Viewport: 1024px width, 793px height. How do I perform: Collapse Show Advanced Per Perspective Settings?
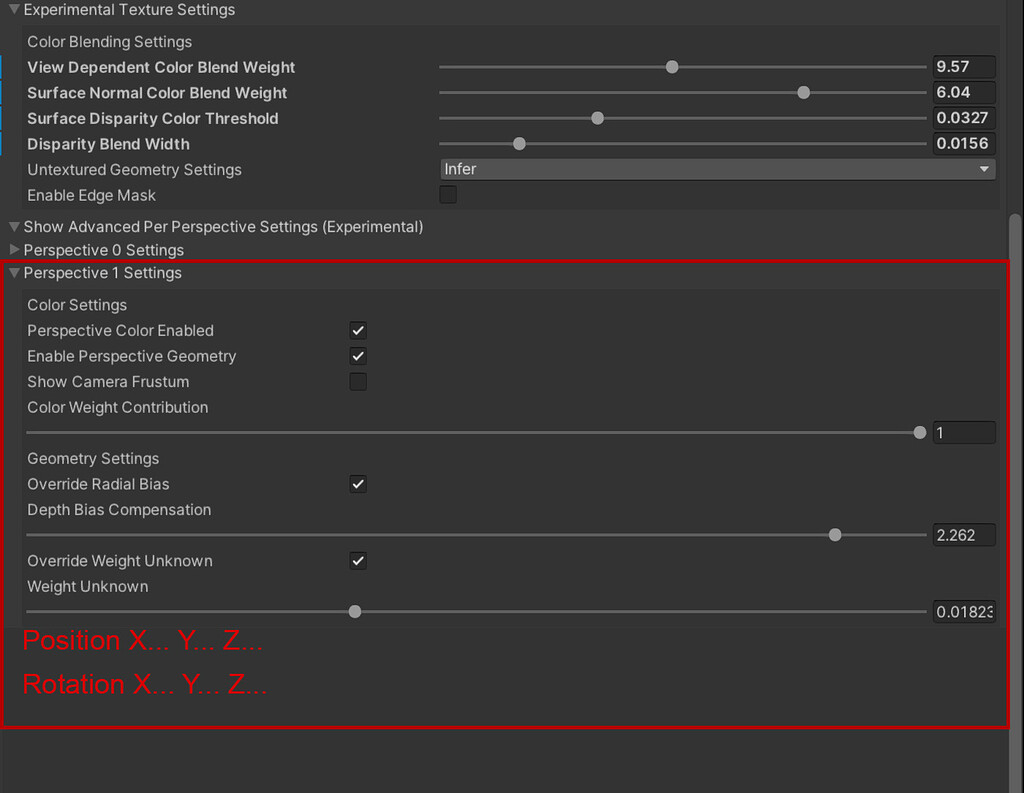[14, 227]
